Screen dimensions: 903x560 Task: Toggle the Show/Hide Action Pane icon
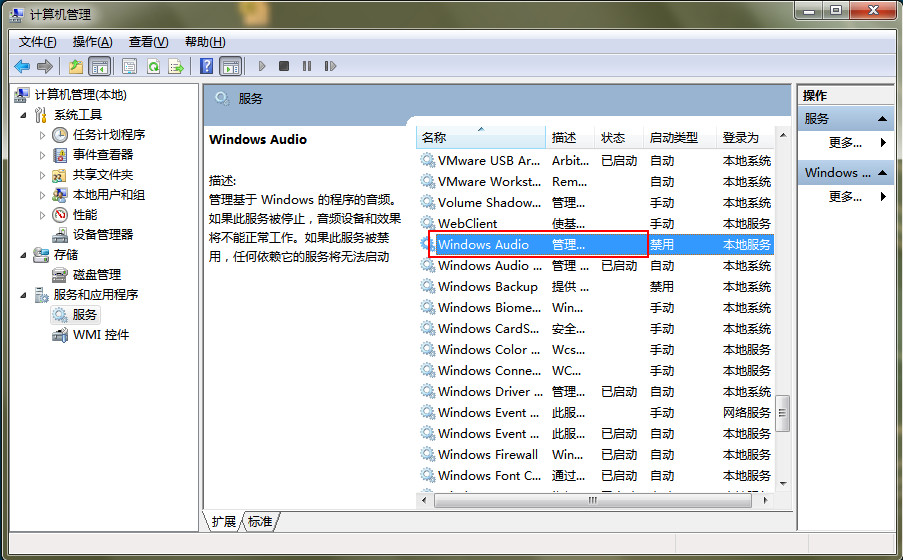pos(231,66)
